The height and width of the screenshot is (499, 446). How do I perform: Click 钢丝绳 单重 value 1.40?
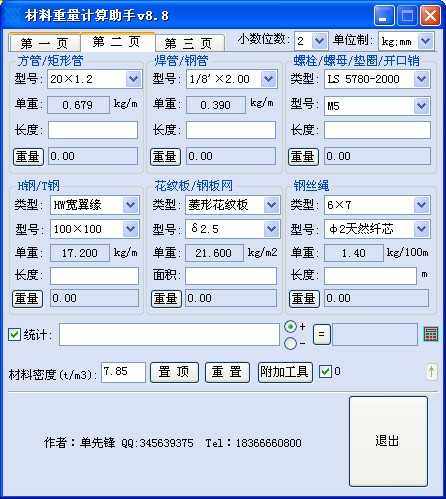pos(354,253)
